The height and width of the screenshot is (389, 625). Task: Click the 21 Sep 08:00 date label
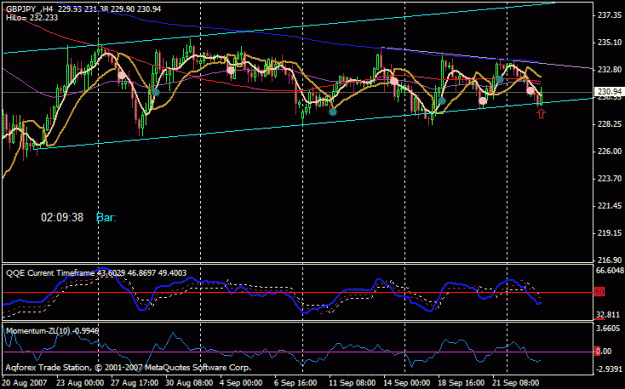517,383
